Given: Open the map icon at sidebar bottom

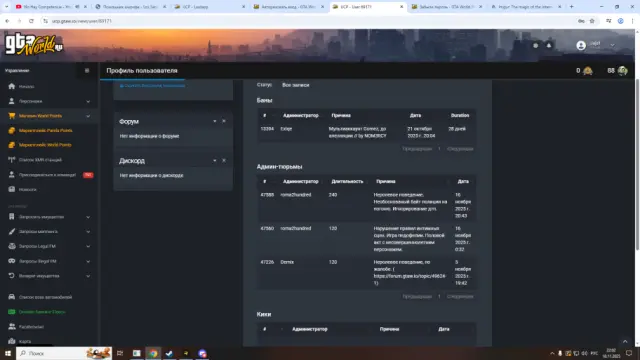Looking at the screenshot, I should click(x=11, y=341).
